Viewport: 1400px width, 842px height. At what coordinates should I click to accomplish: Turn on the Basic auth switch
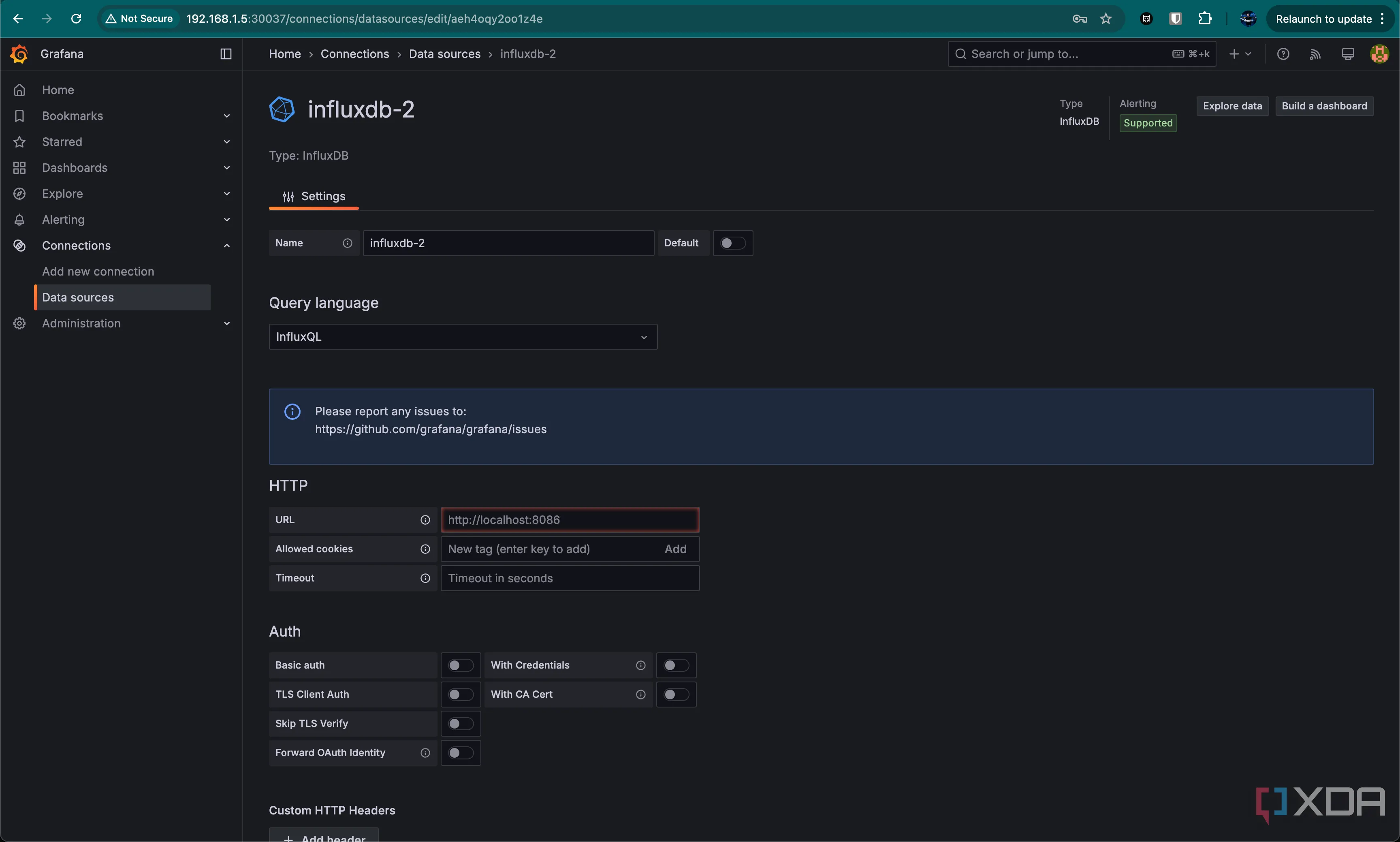pyautogui.click(x=460, y=665)
